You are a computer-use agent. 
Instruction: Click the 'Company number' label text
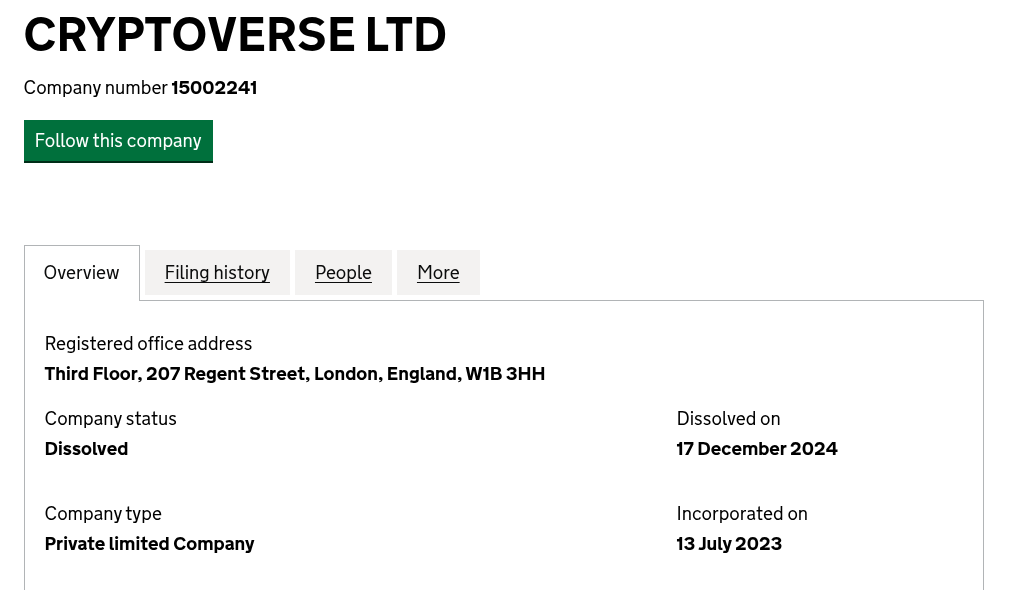coord(96,88)
